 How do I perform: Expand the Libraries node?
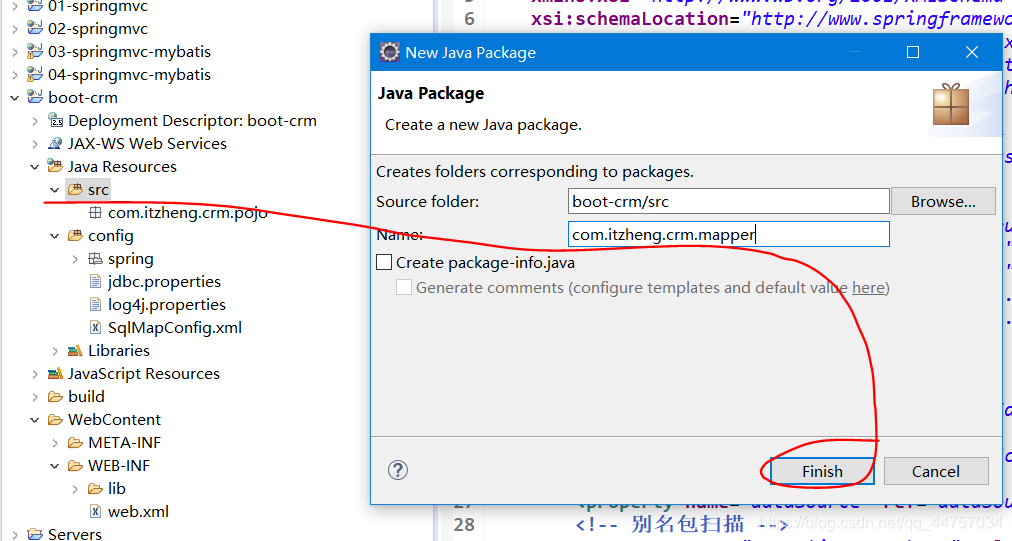coord(55,351)
